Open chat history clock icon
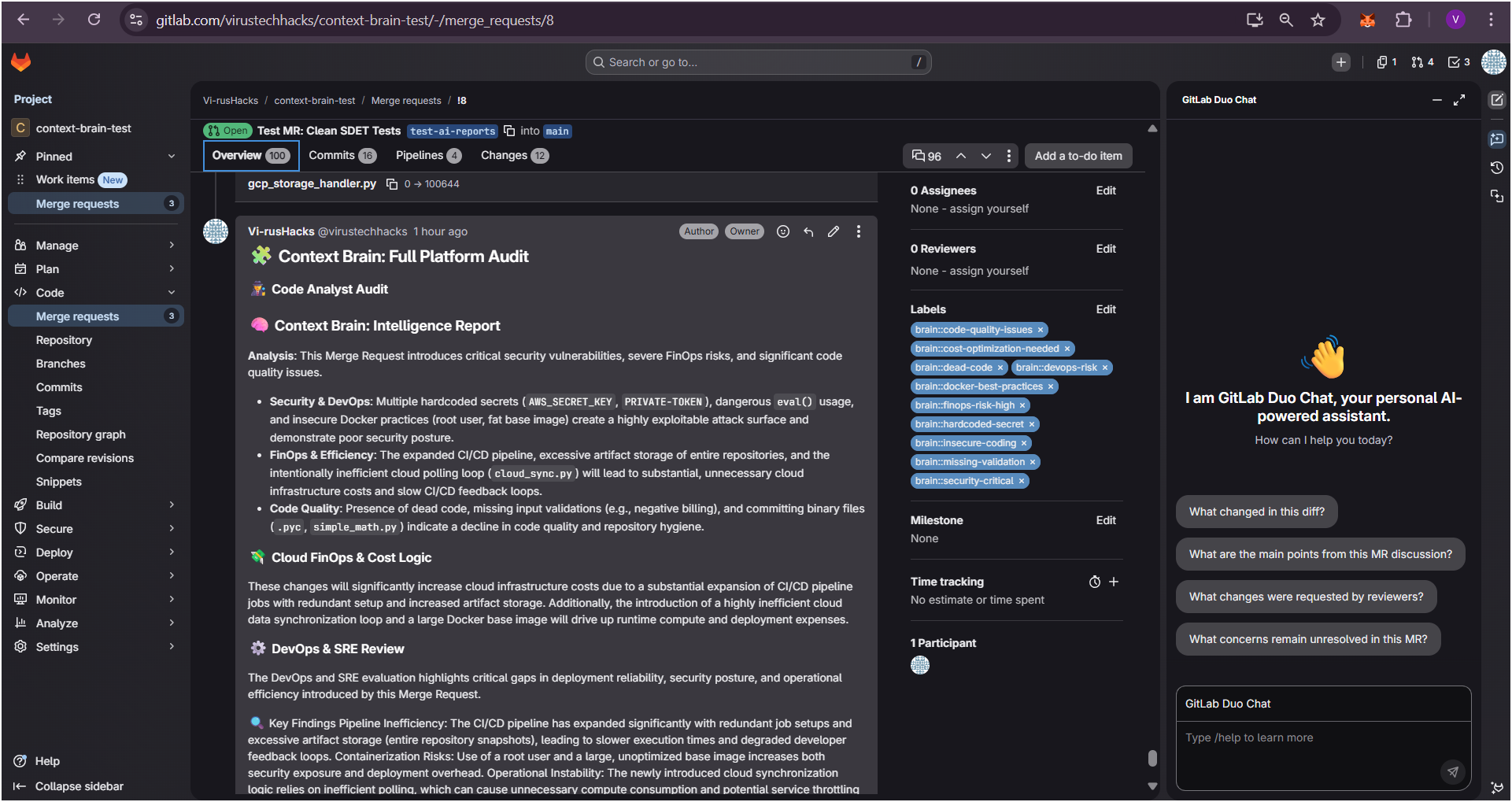Image resolution: width=1512 pixels, height=802 pixels. point(1497,168)
